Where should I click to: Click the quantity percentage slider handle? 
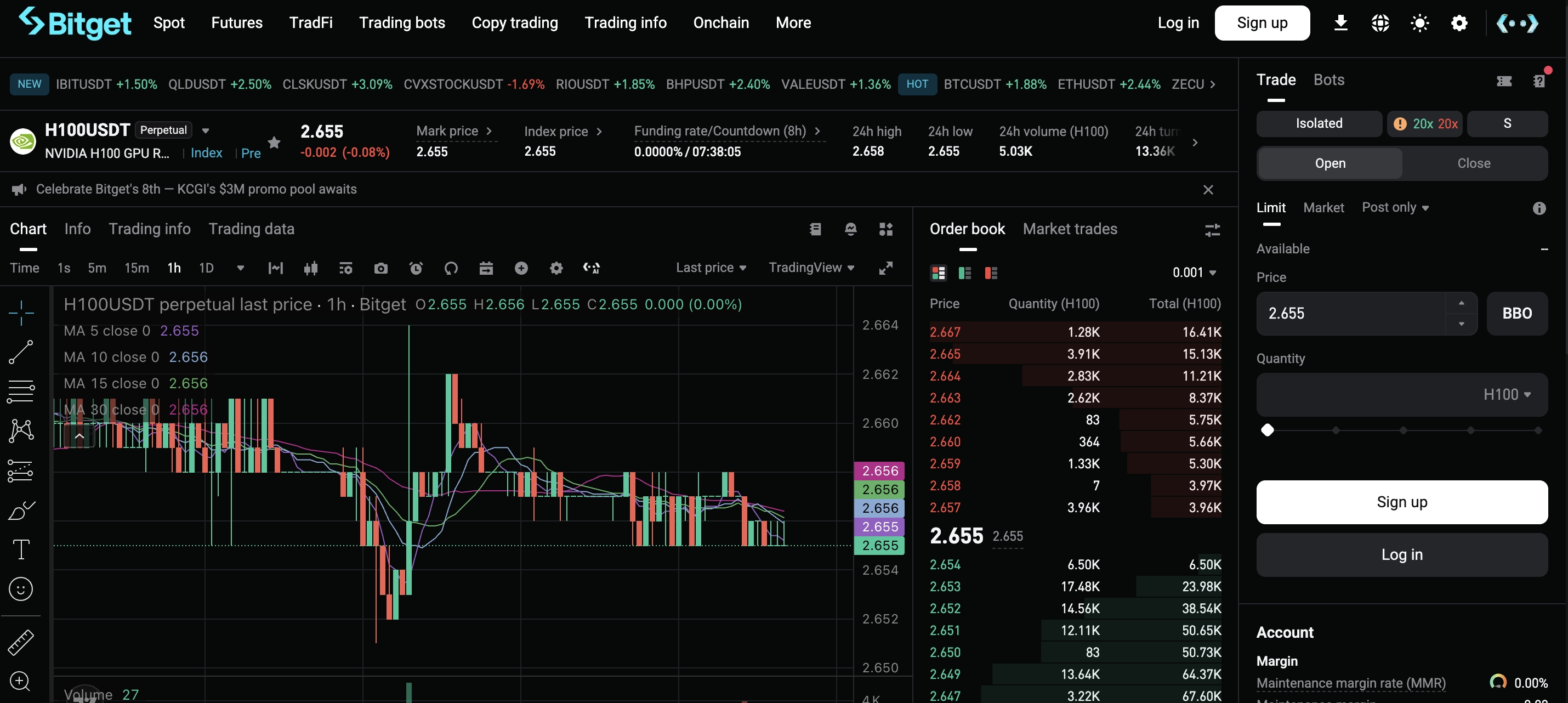click(x=1268, y=430)
